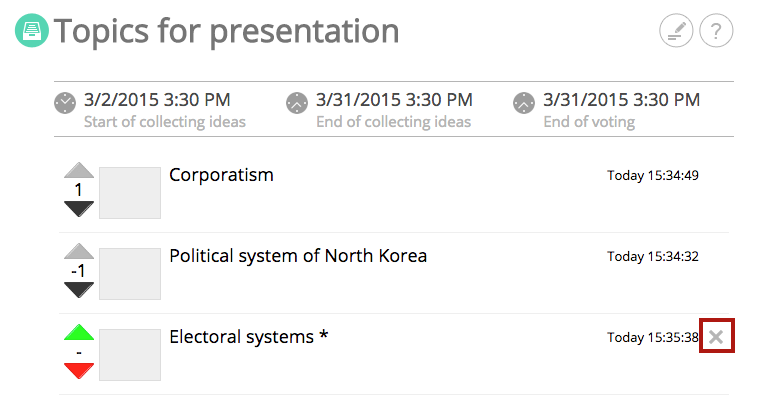This screenshot has width=760, height=403.
Task: Open the help question mark icon
Action: 716,31
